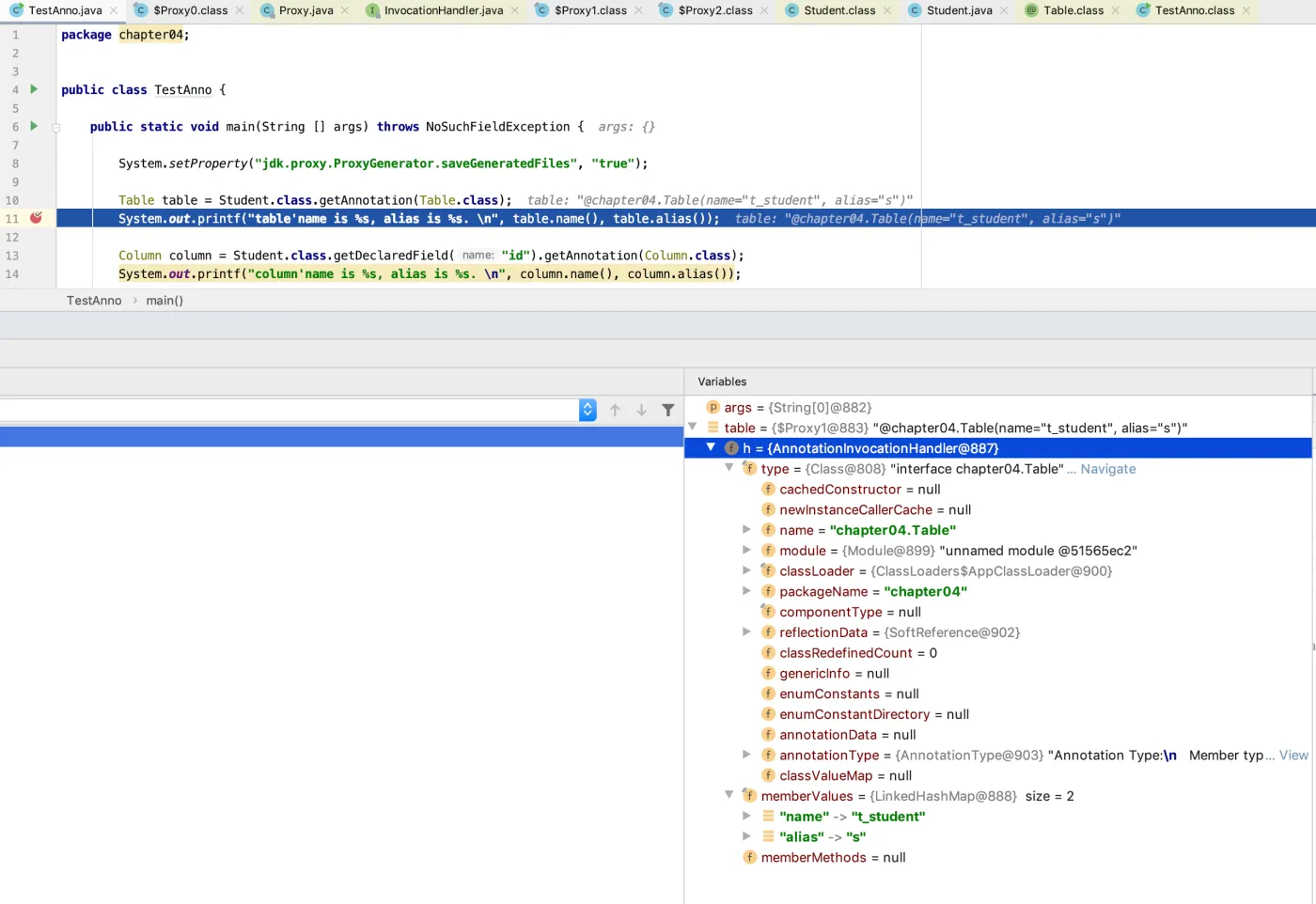
Task: Close the Proxy.java tab
Action: point(344,10)
